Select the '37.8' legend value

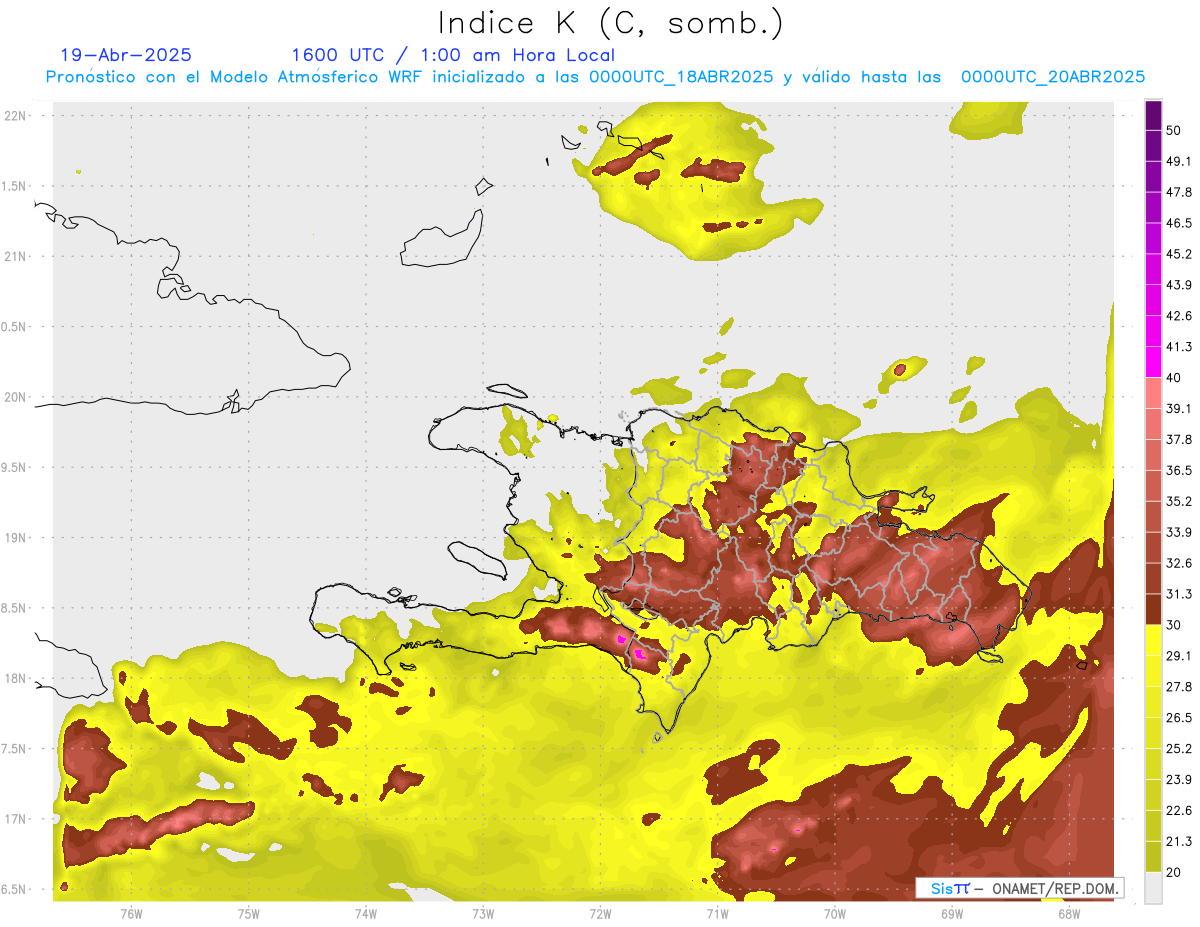[1180, 439]
